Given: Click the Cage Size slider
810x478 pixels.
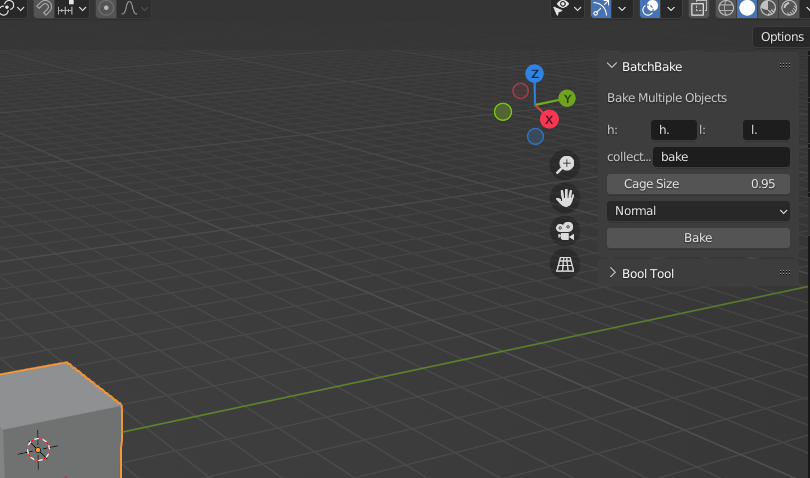Looking at the screenshot, I should 698,184.
